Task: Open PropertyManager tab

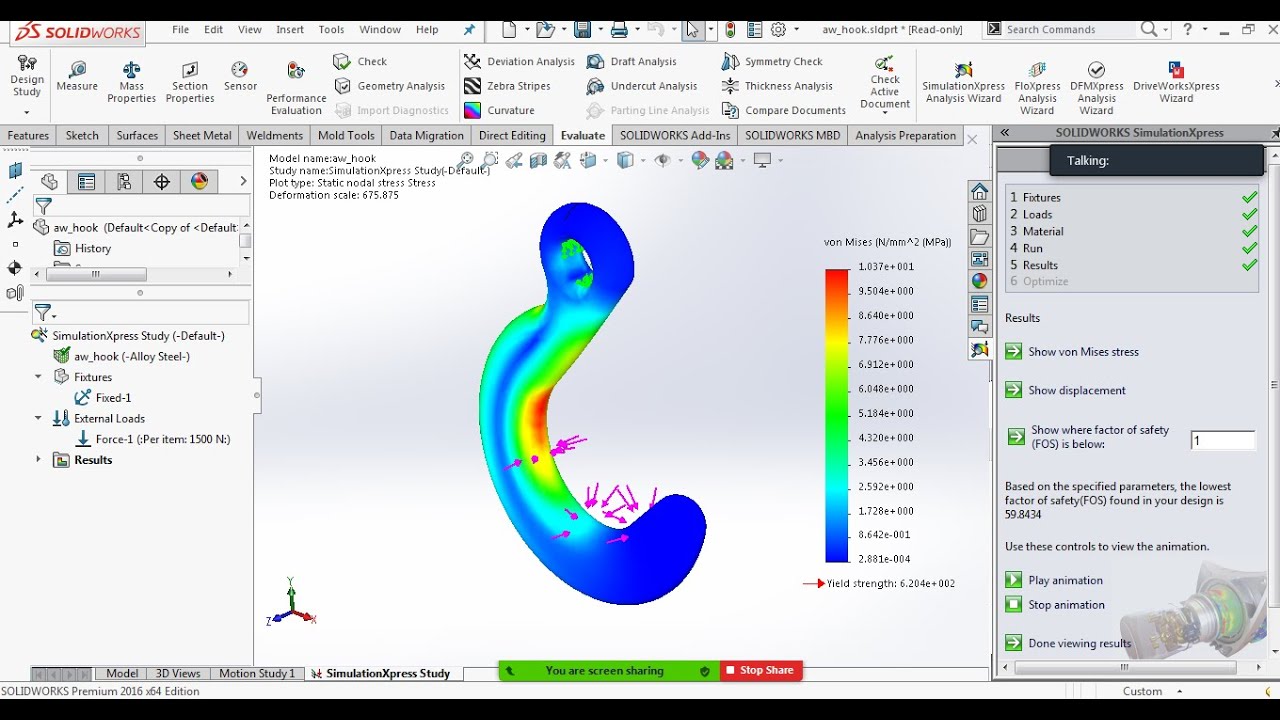Action: click(x=87, y=181)
